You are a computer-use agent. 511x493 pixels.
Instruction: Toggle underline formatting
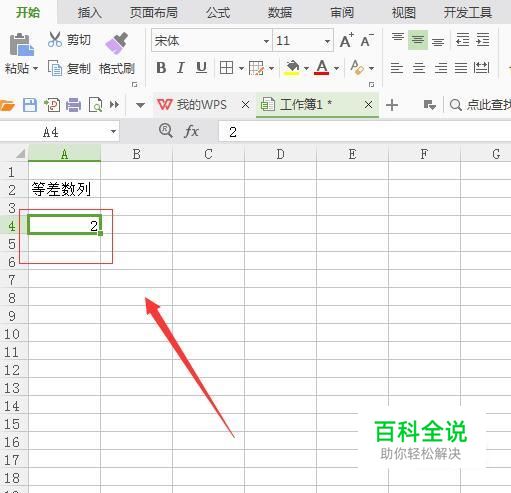201,68
